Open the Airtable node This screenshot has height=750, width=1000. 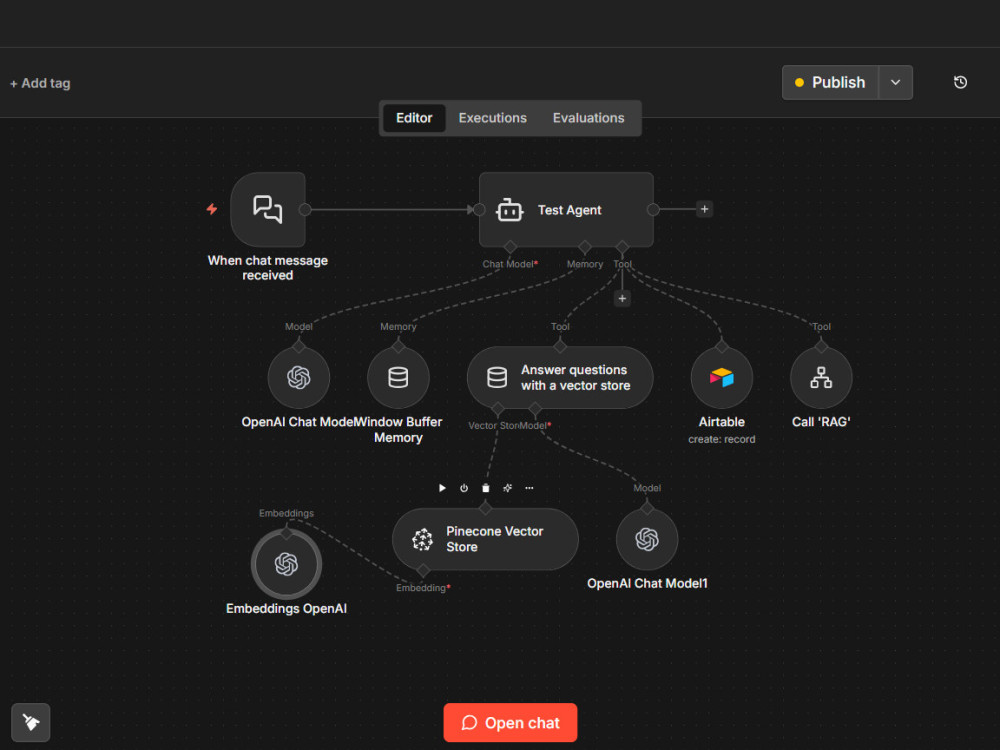point(721,378)
